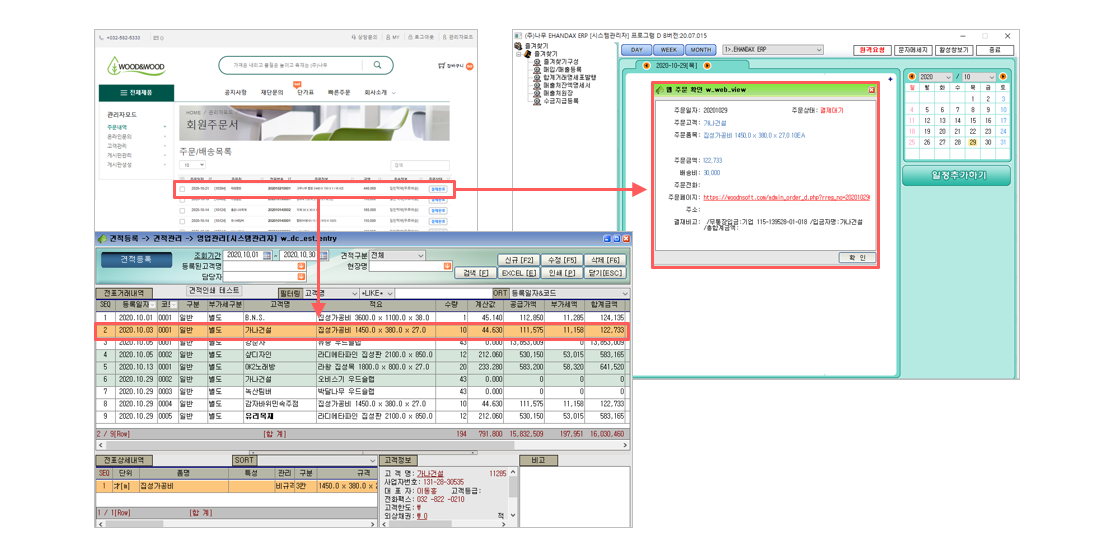Image resolution: width=1105 pixels, height=554 pixels.
Task: Open the calendar picker for start date 2020.10.01
Action: tap(267, 255)
